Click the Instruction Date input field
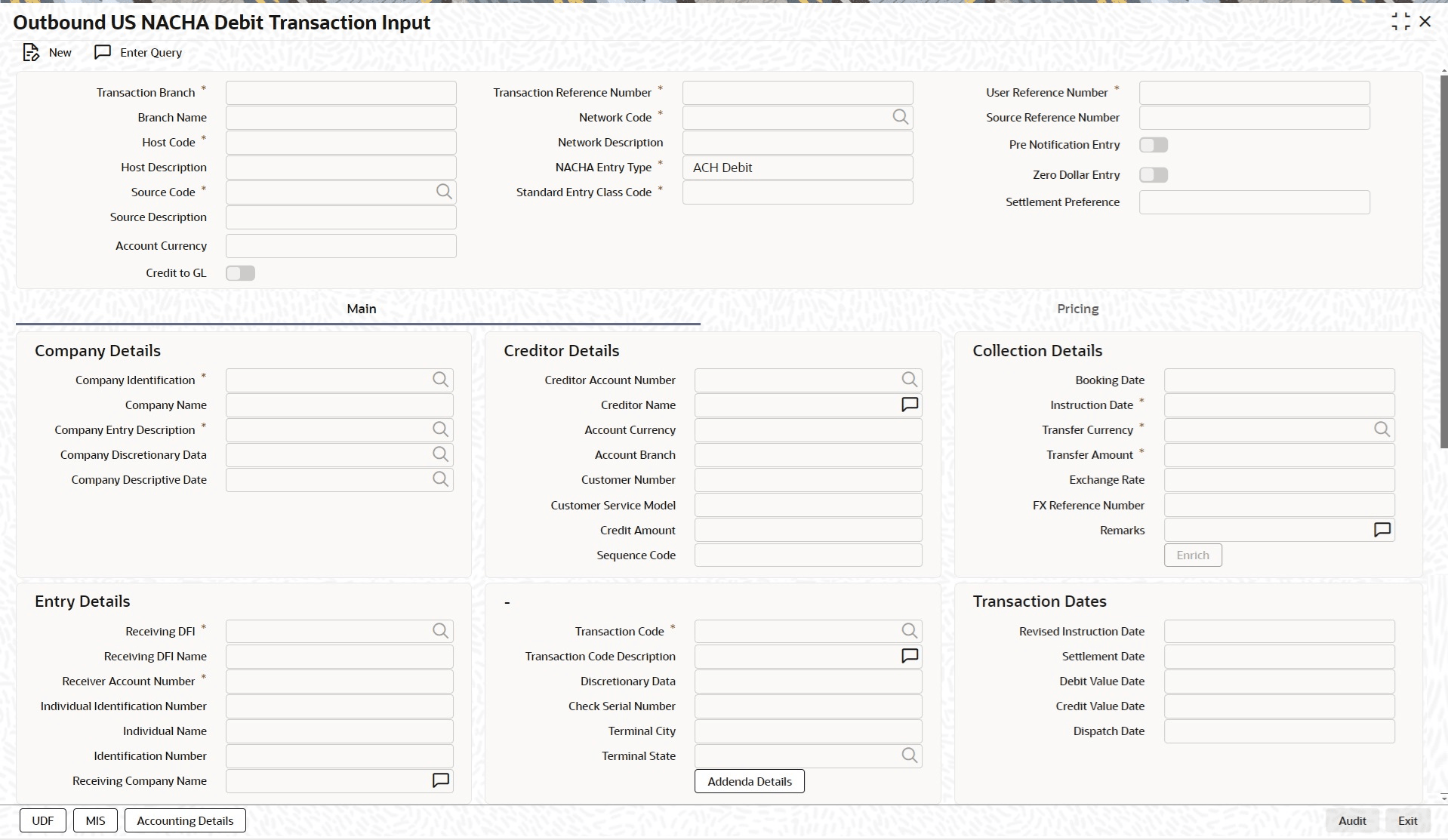The width and height of the screenshot is (1448, 840). pos(1279,405)
